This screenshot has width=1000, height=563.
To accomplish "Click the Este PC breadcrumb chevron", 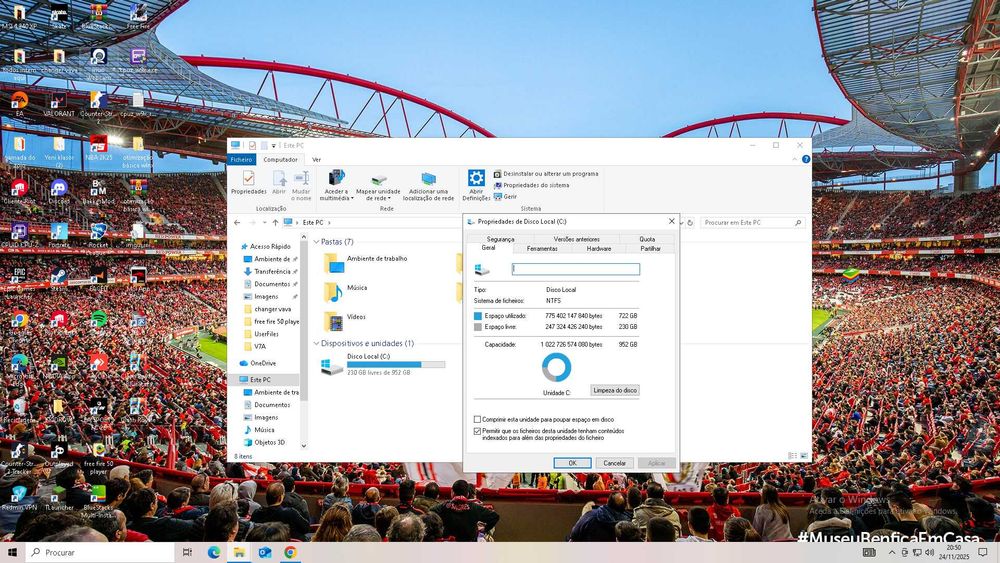I will (329, 223).
